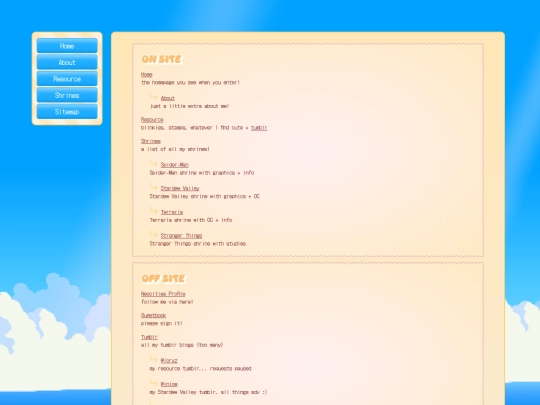Open the Home button in sidebar
Screen dimensions: 540x405
67,46
